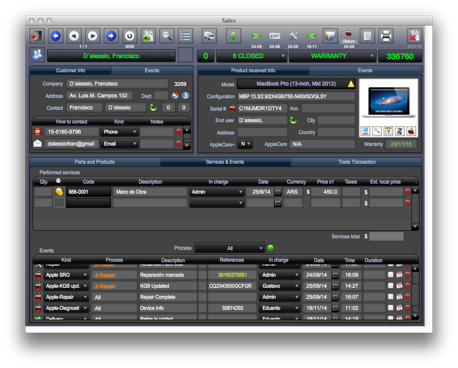Open the customer name dropdown D'alessio, Francisco

tap(111, 56)
